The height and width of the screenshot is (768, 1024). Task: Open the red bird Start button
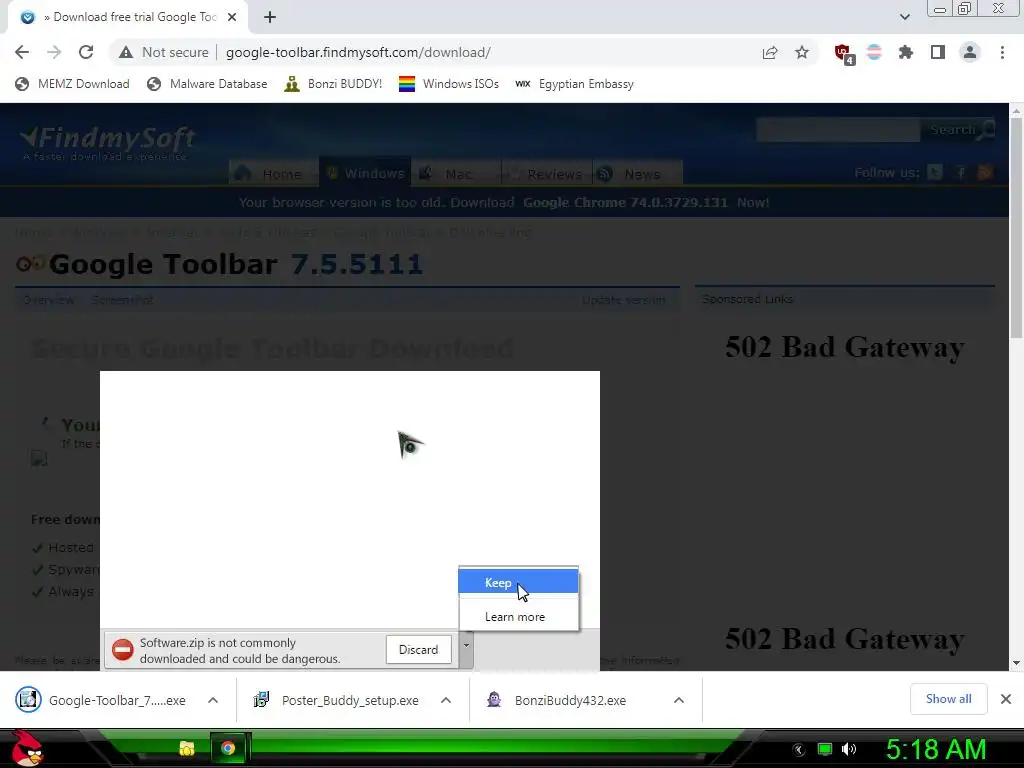point(27,748)
